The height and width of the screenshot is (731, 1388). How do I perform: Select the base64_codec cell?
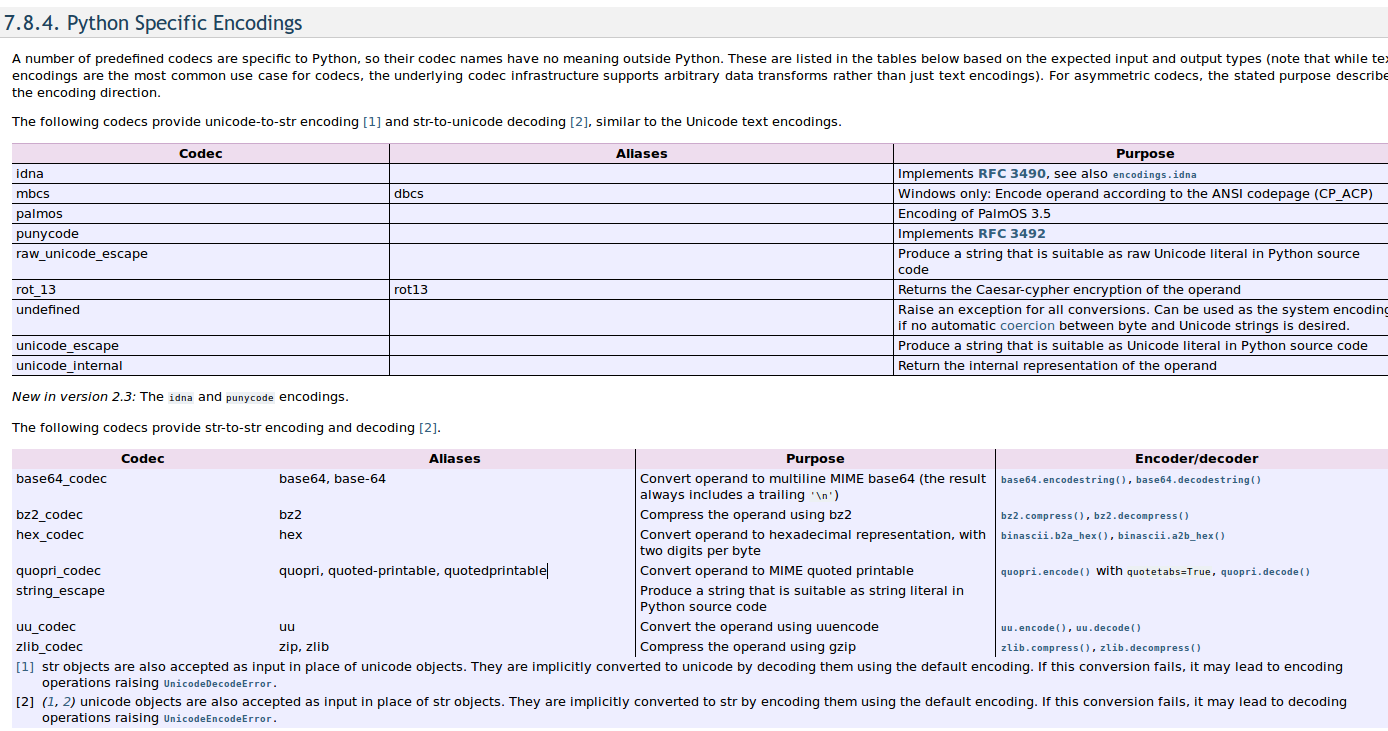tap(143, 487)
